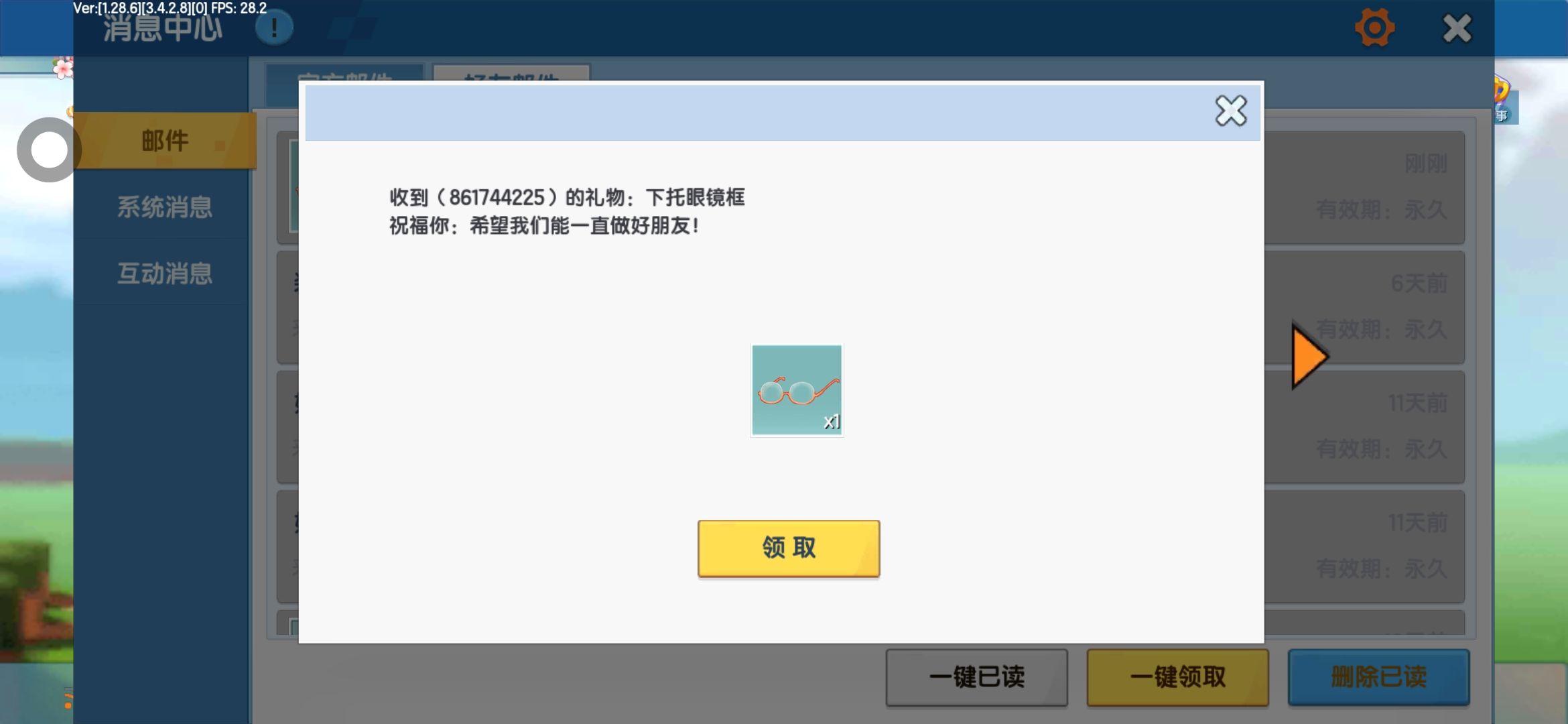
Task: Click the 一键领取 claim-all button
Action: pos(1177,677)
